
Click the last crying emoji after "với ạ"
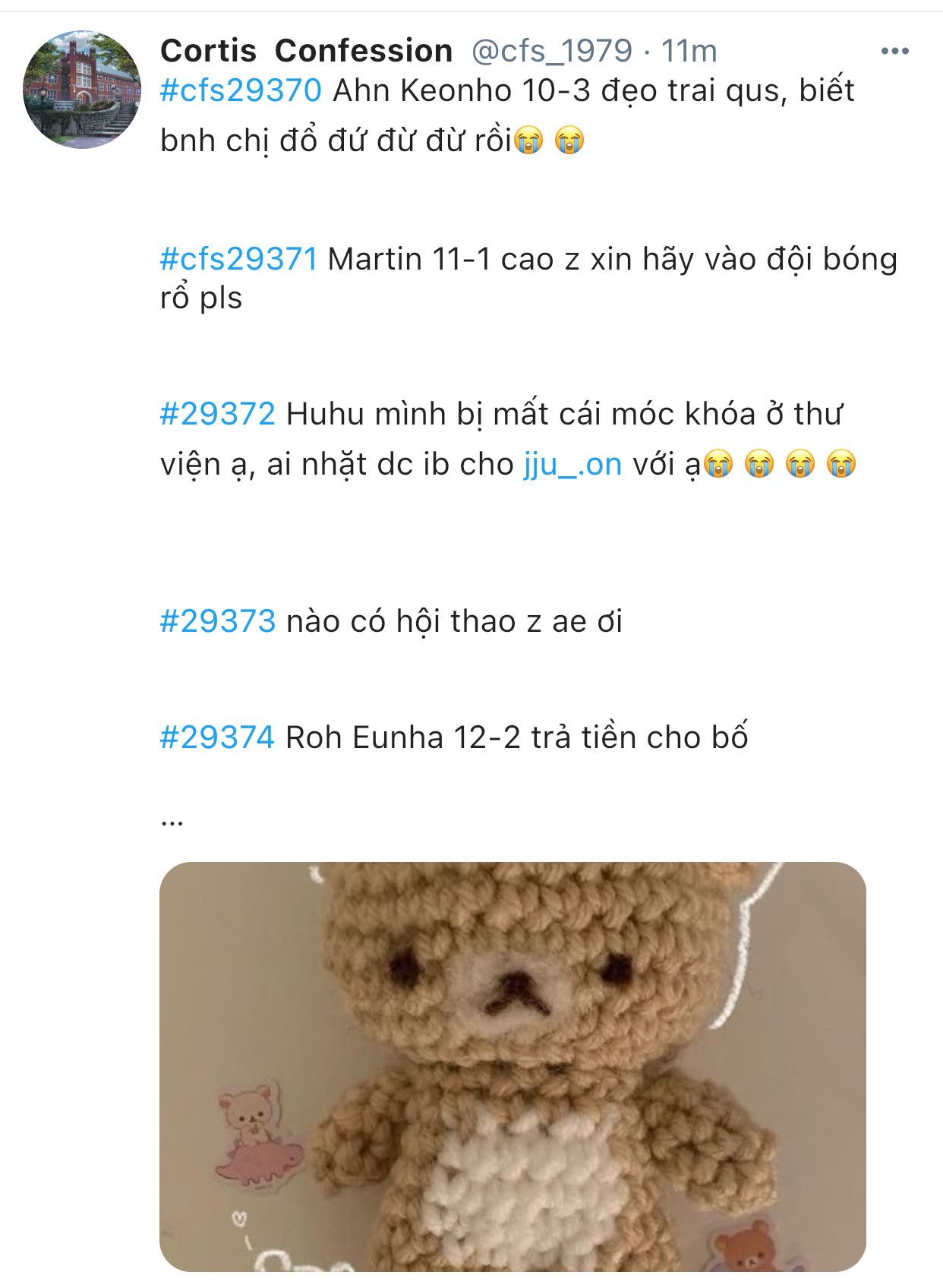[x=840, y=464]
